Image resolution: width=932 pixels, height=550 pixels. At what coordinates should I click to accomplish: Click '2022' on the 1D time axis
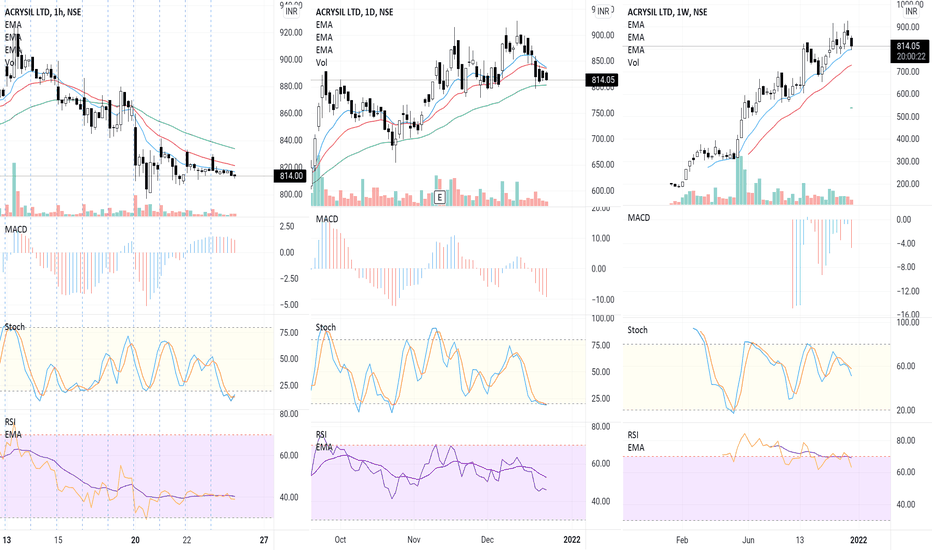(572, 540)
